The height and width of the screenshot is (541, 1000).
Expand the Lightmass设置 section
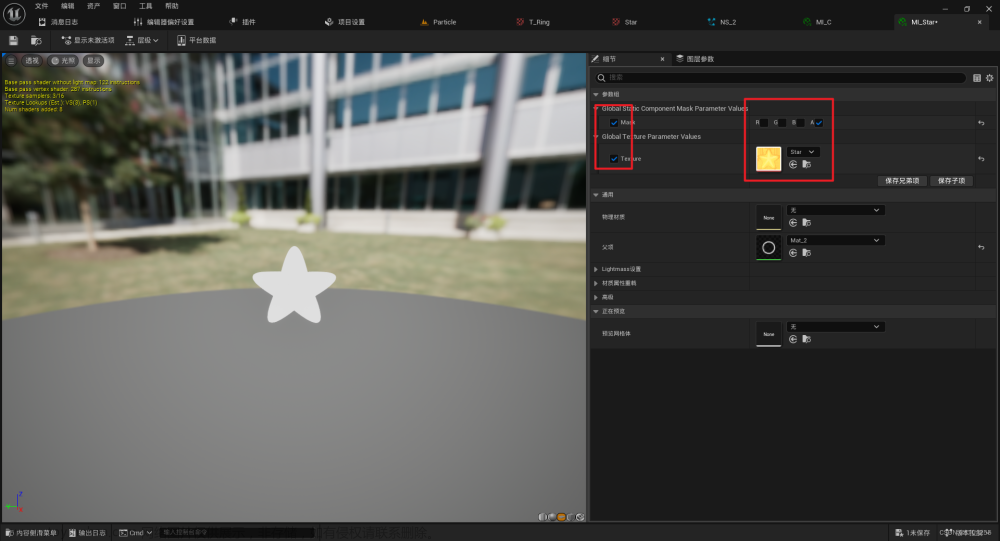(596, 269)
